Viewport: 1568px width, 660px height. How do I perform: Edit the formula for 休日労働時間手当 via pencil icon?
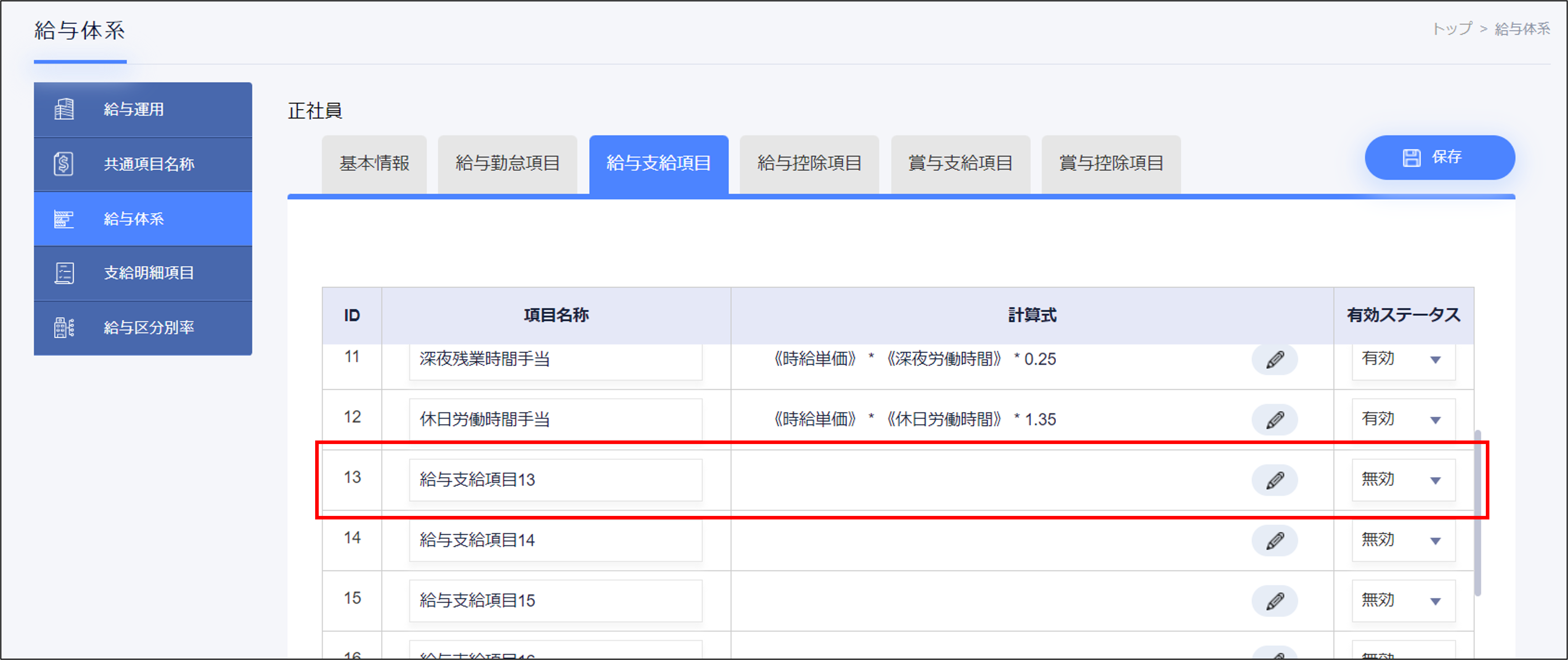coord(1275,419)
